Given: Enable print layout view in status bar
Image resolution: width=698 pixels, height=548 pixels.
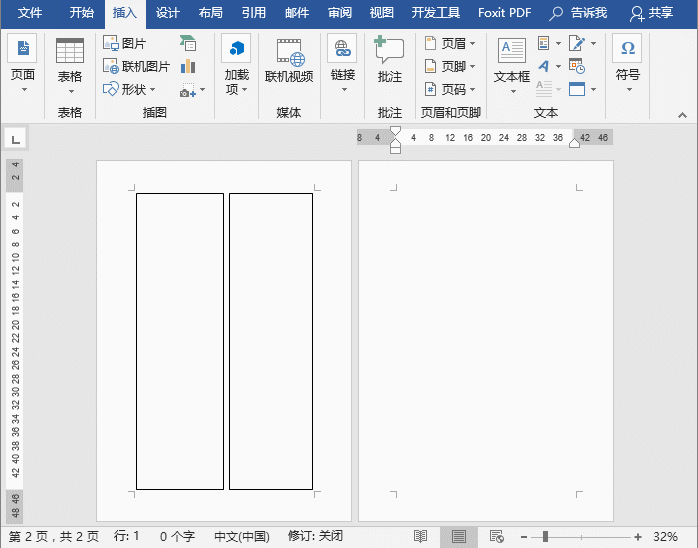Looking at the screenshot, I should 458,537.
